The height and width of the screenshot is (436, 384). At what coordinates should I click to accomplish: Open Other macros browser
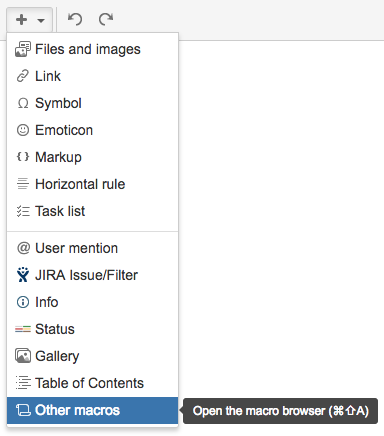coord(92,410)
